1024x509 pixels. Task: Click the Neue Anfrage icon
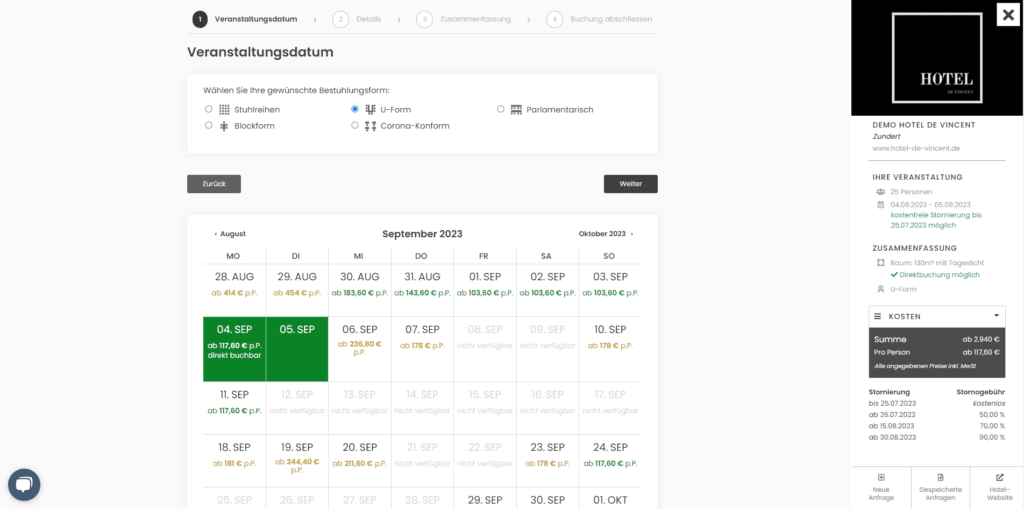[x=880, y=478]
